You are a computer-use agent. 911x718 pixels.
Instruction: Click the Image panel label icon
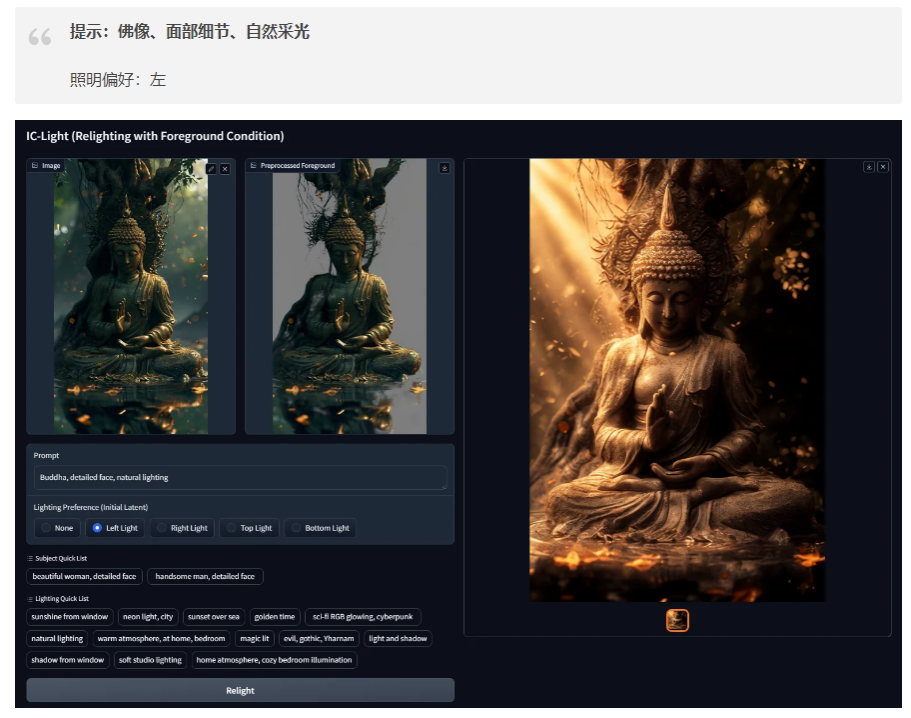point(35,166)
